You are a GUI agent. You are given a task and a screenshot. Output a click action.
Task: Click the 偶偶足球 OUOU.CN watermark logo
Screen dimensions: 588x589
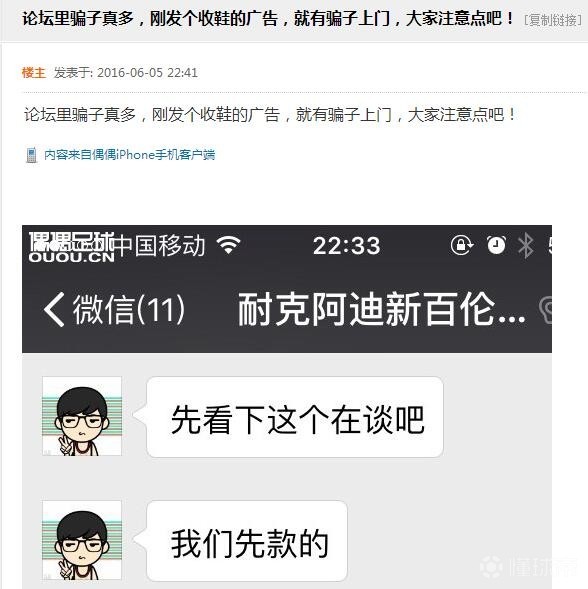71,247
